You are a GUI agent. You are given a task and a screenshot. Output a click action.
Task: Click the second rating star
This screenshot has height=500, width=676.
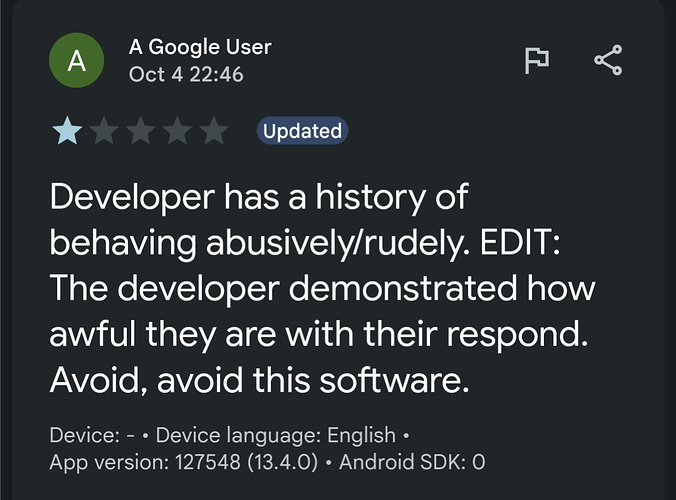tap(103, 131)
